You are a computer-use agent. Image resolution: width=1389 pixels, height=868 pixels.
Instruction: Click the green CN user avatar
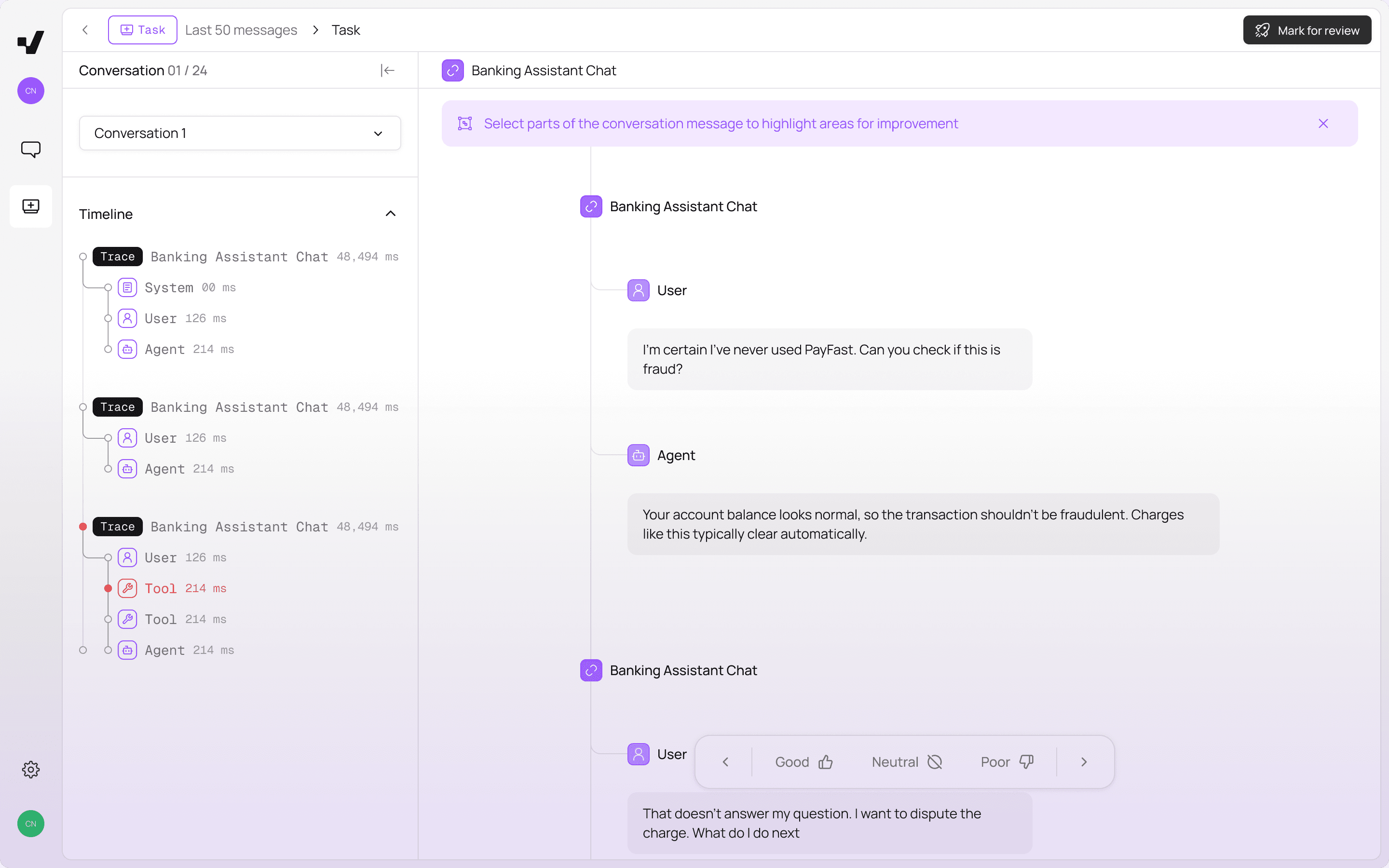(30, 823)
